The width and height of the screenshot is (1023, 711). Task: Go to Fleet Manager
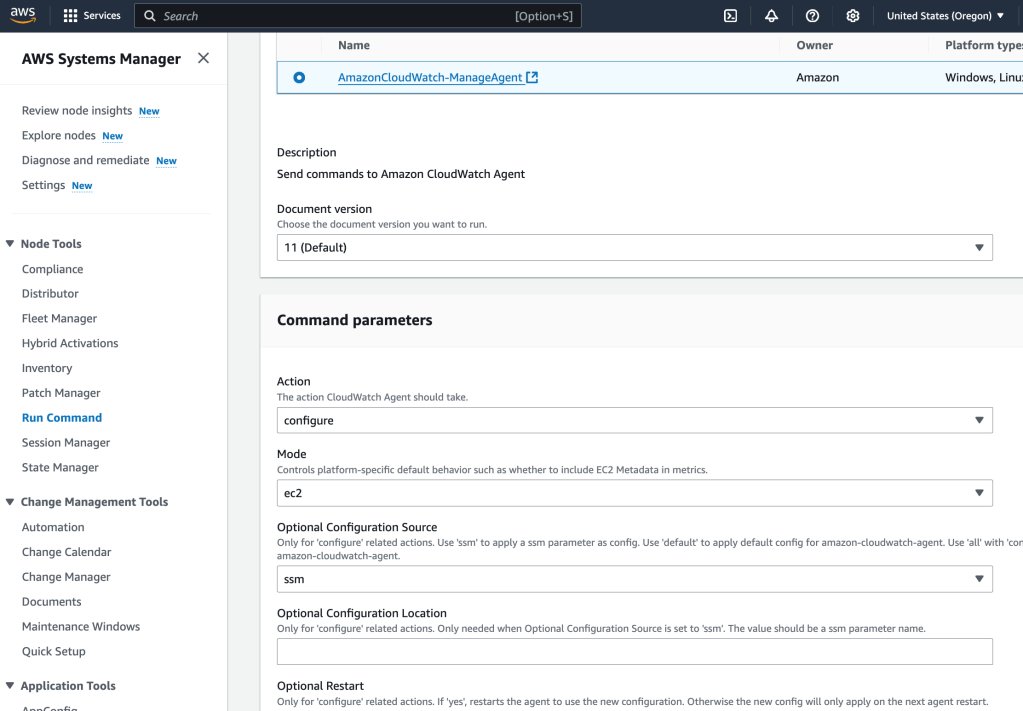coord(59,318)
